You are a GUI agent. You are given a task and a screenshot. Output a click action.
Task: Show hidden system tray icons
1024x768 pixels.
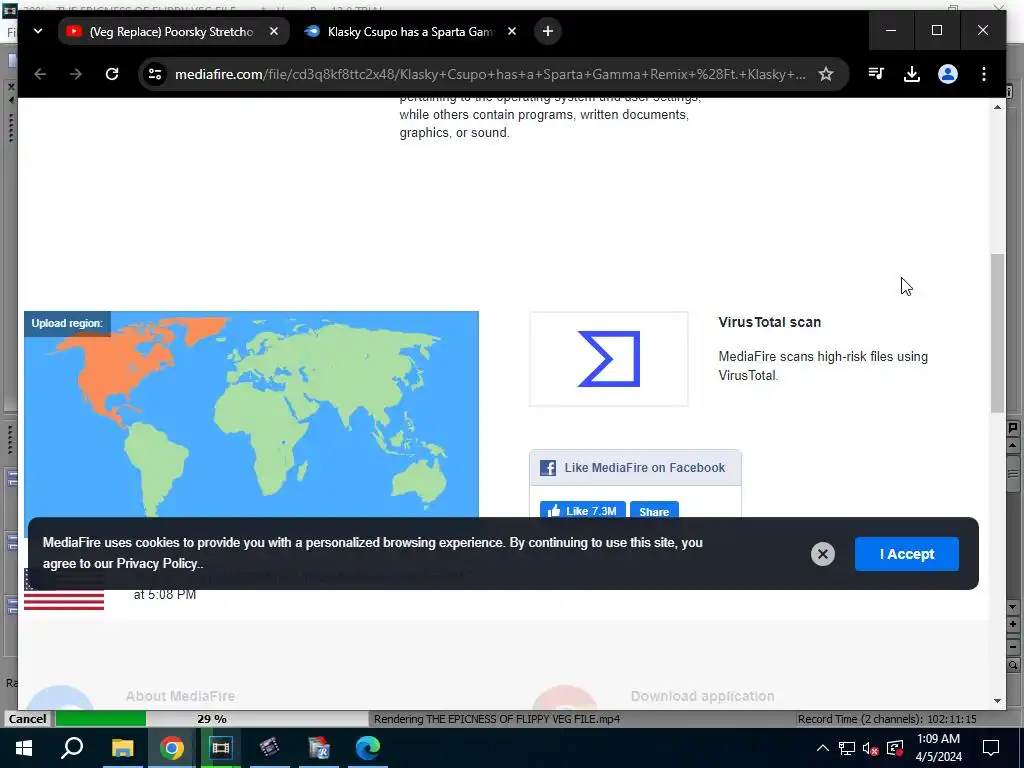pyautogui.click(x=823, y=748)
